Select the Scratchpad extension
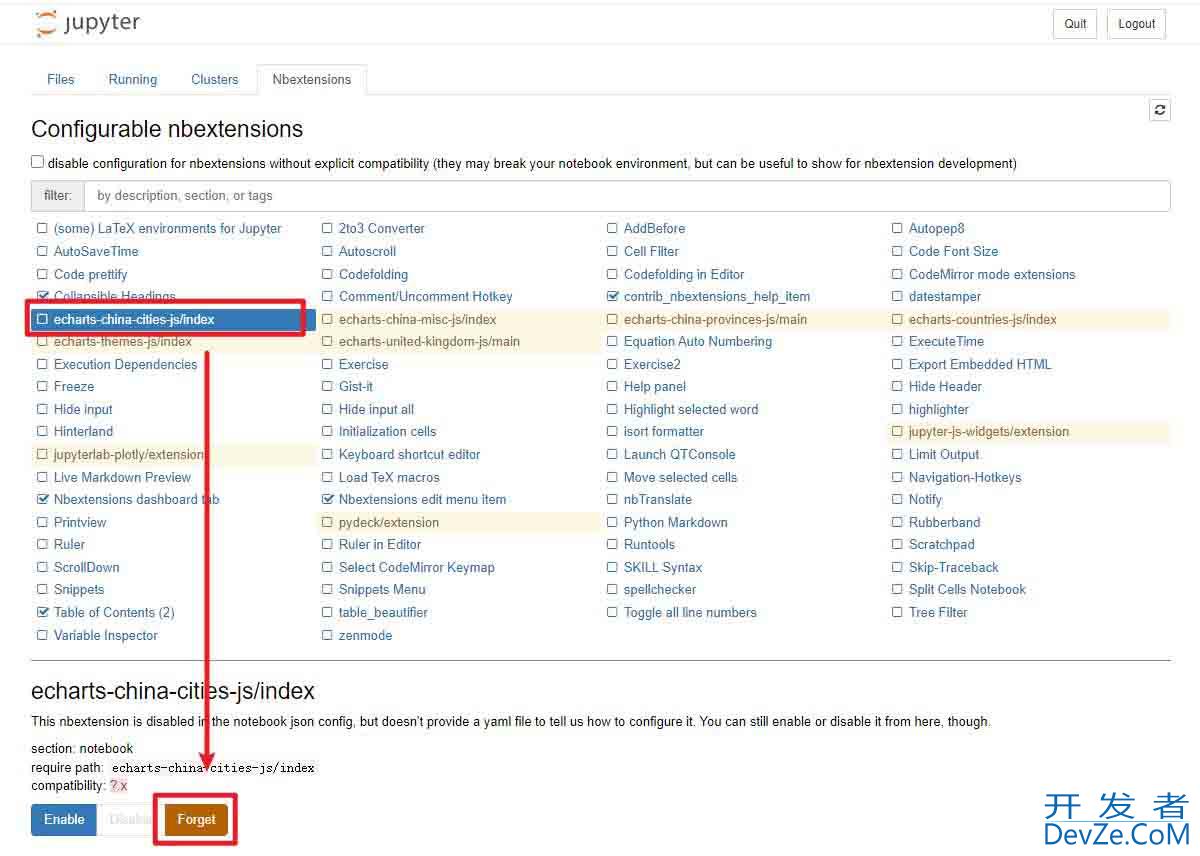 tap(942, 544)
